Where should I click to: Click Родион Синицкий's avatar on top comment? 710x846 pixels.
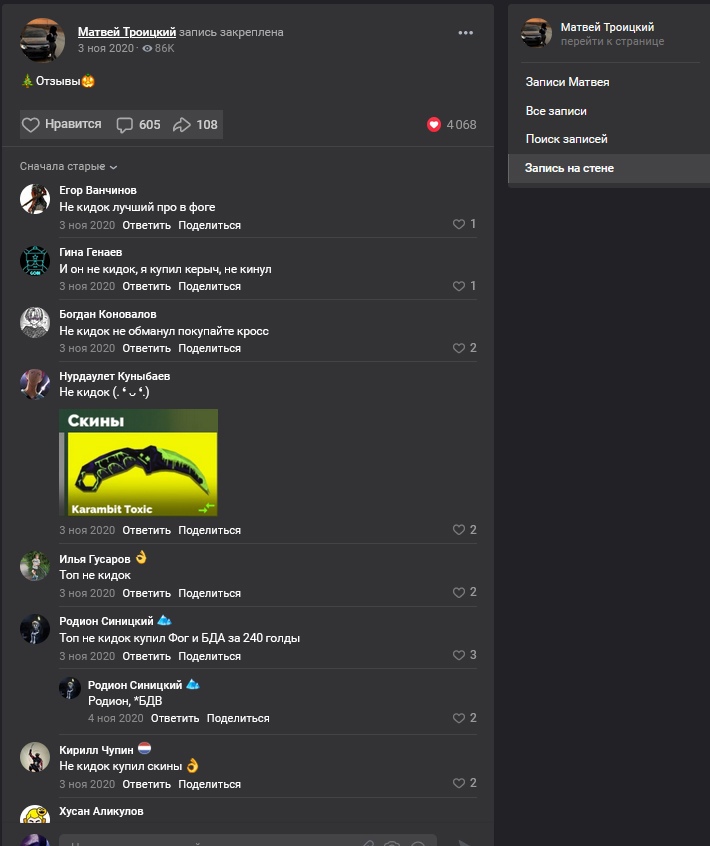(x=35, y=629)
